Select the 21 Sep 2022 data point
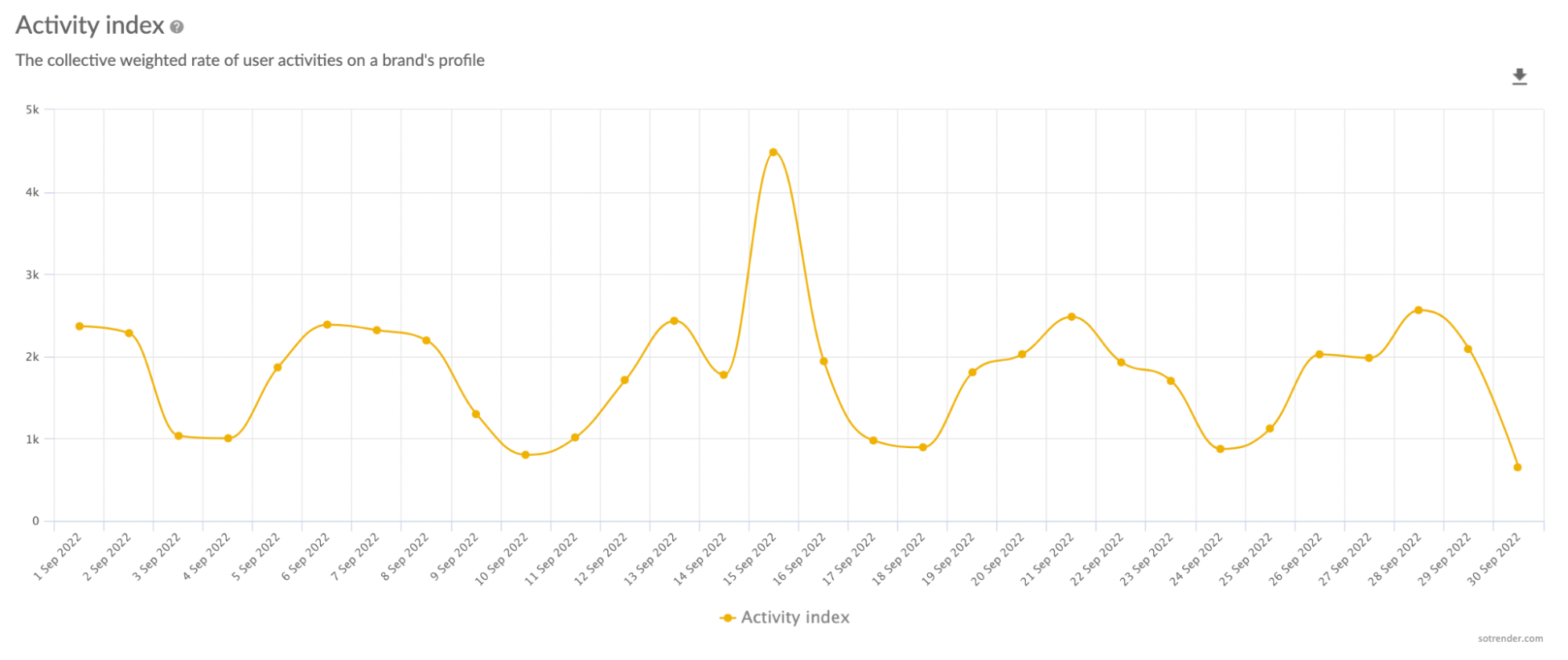The image size is (1568, 660). pos(1071,317)
